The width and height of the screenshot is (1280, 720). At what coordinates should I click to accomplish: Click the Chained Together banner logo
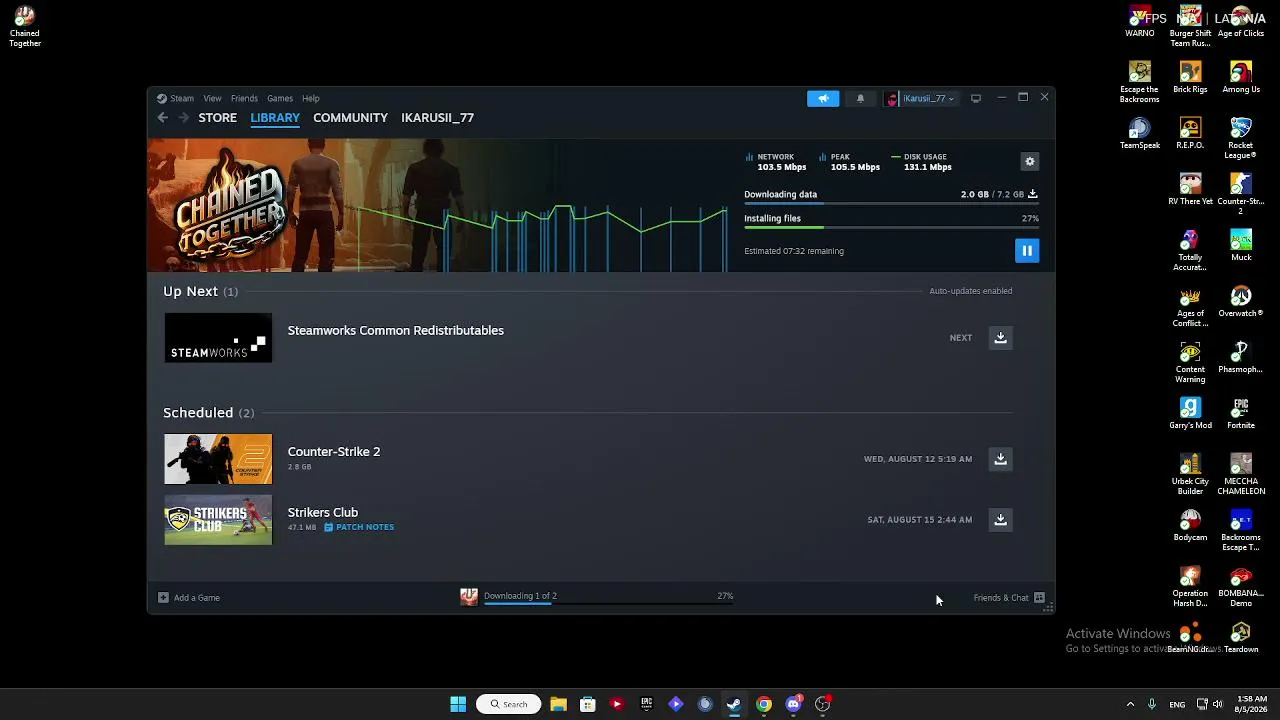229,207
